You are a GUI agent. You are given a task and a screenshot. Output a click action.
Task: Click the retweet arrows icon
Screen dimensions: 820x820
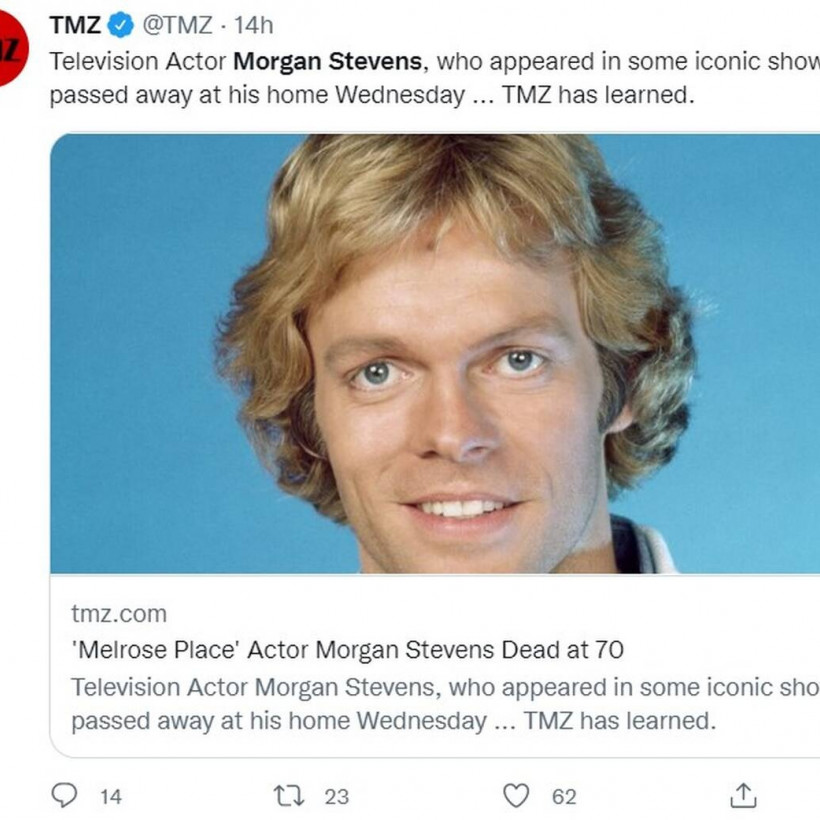[x=288, y=795]
